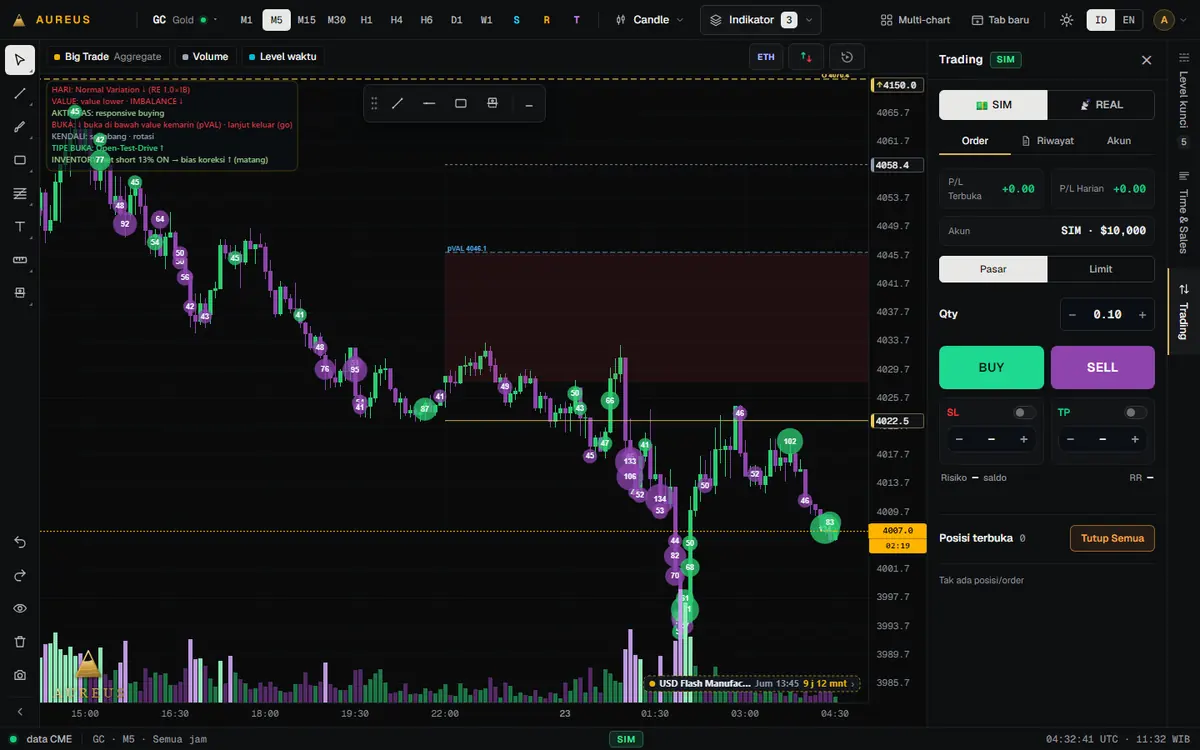Select the Limit order type
Viewport: 1200px width, 750px height.
pos(1101,269)
